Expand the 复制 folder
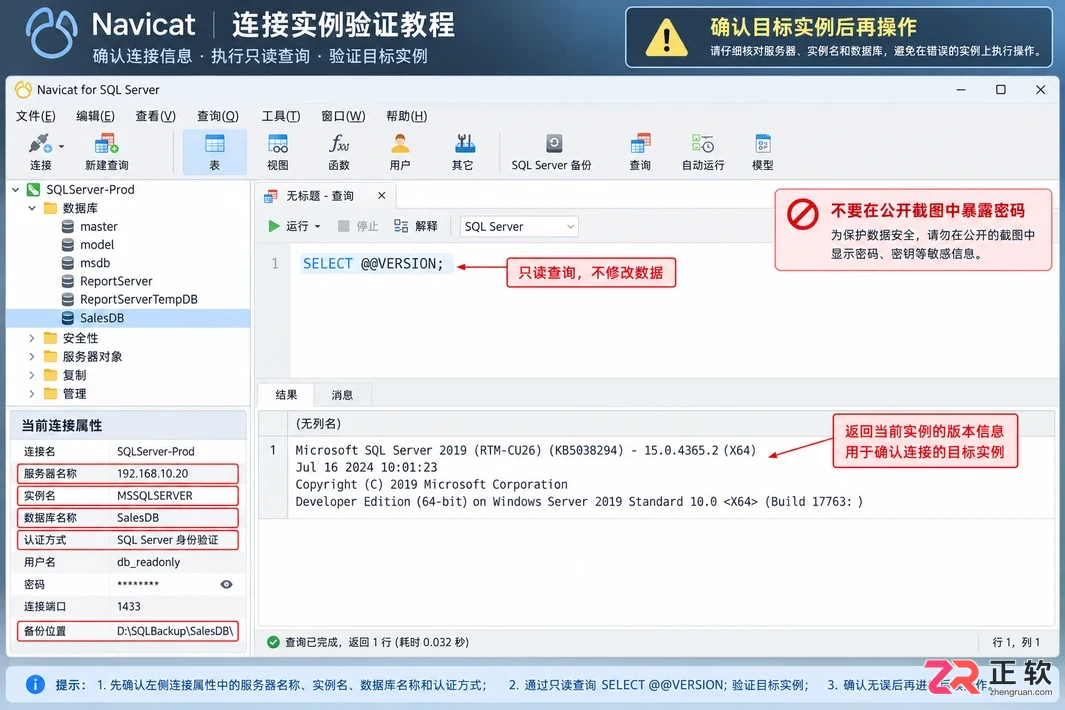 pos(32,374)
